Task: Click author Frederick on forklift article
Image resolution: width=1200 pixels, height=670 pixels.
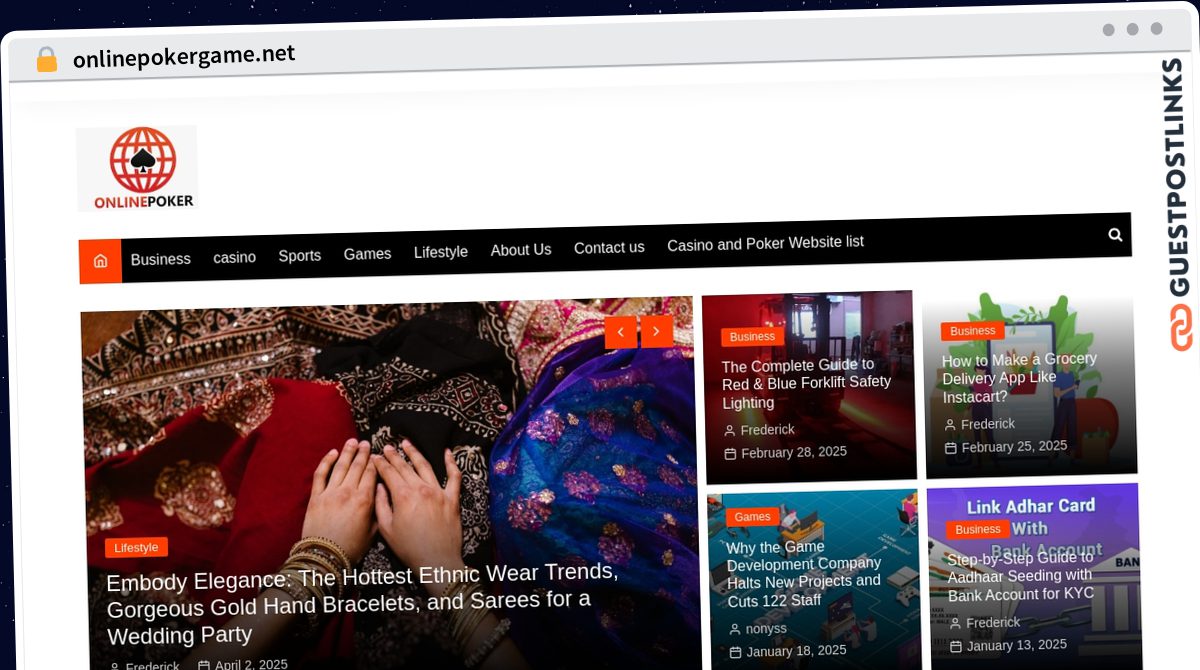Action: (767, 430)
